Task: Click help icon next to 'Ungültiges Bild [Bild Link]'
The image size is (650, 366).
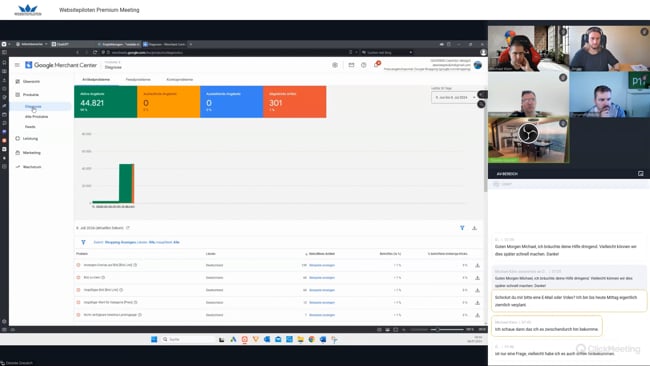Action: (121, 290)
